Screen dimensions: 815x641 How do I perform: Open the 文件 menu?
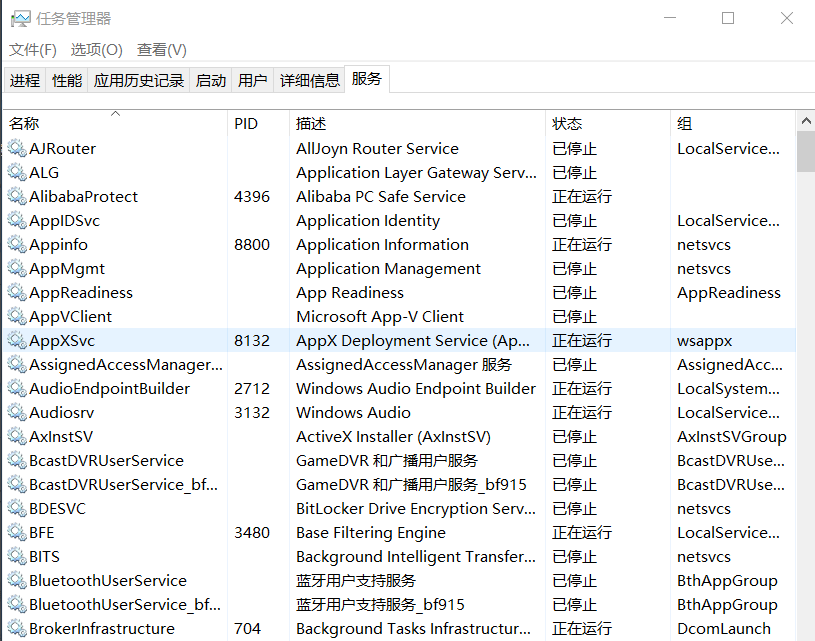(33, 49)
